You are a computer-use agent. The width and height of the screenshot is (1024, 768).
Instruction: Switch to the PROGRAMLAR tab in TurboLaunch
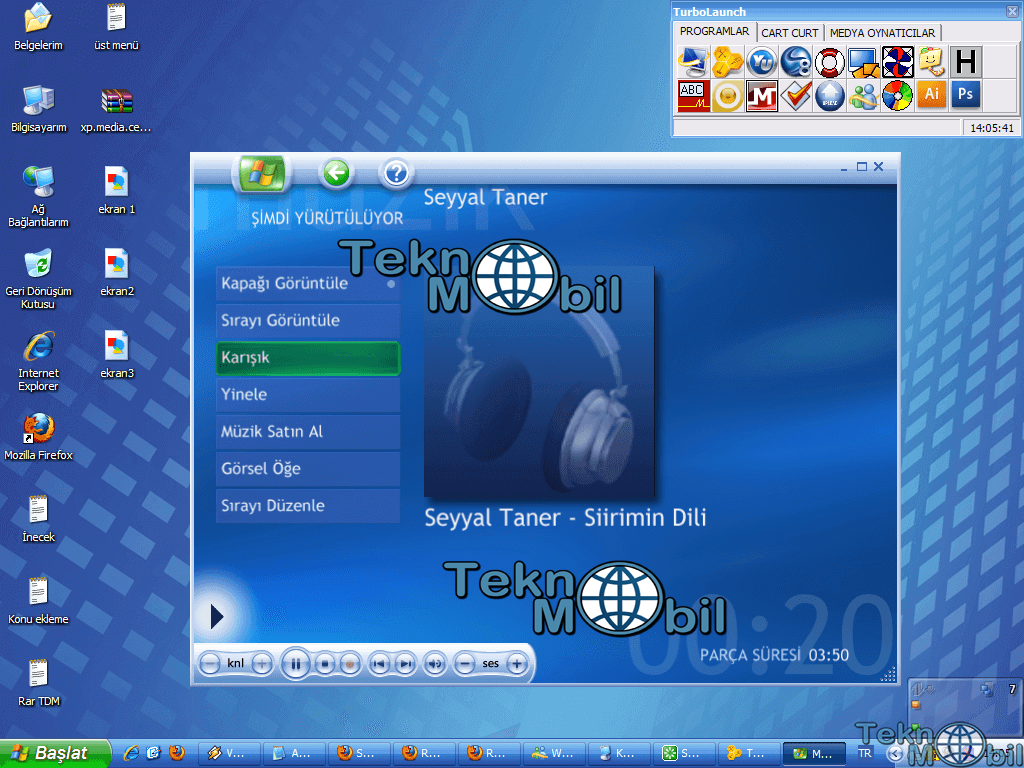click(x=714, y=31)
